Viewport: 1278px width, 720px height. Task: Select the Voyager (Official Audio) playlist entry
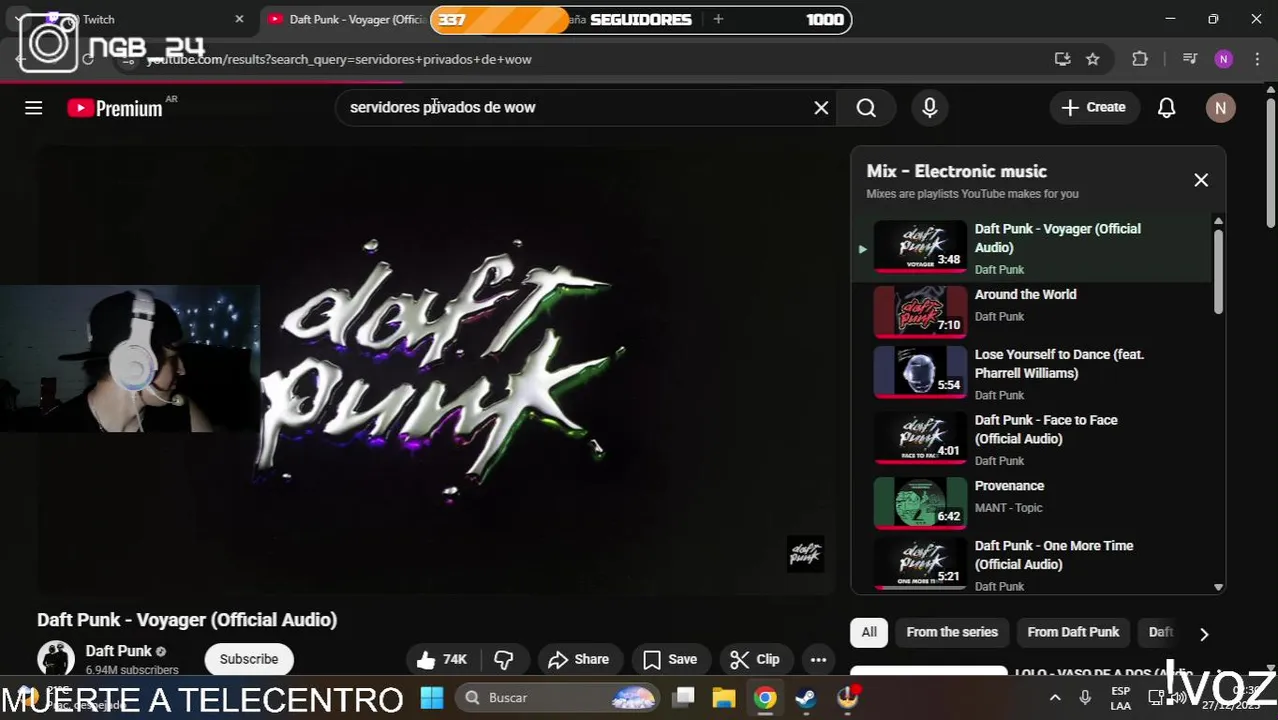coord(1031,247)
